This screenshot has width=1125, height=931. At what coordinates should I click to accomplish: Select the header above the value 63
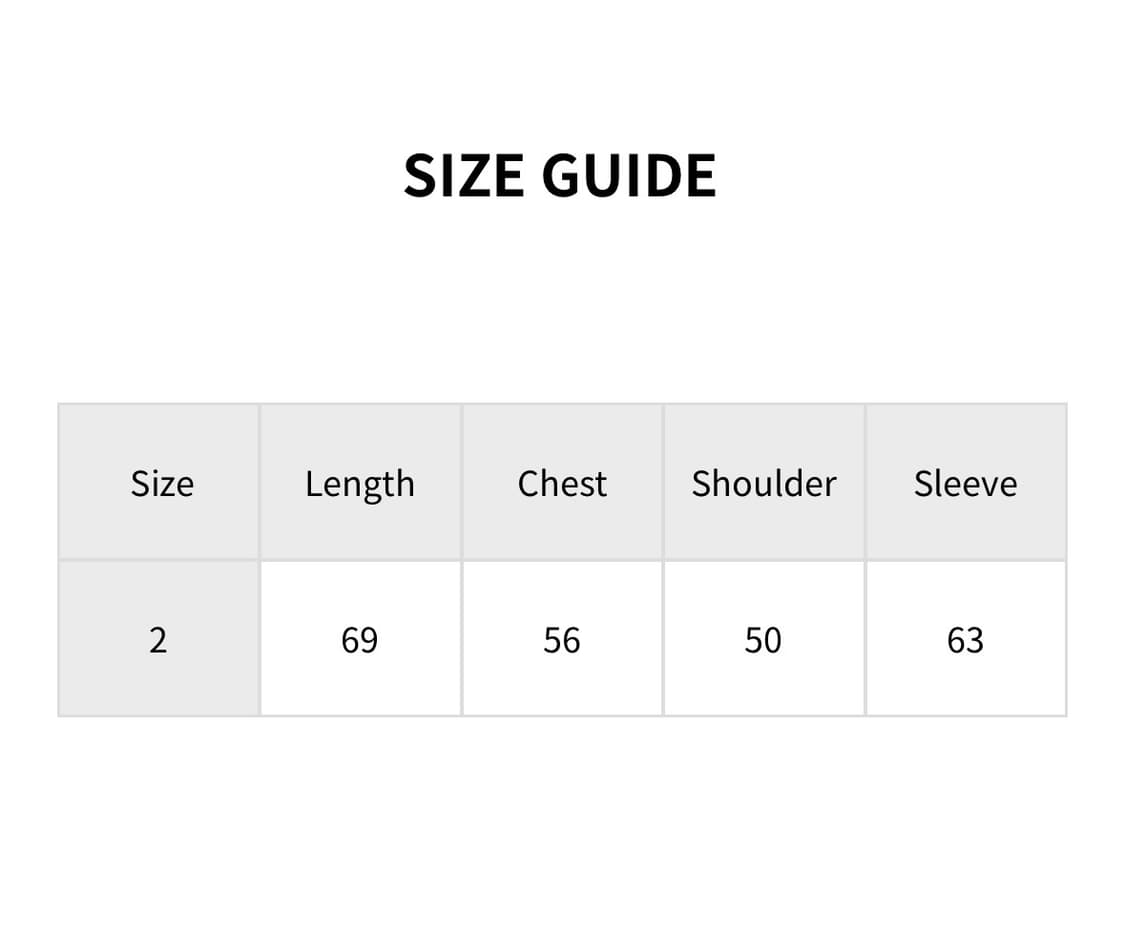[965, 483]
